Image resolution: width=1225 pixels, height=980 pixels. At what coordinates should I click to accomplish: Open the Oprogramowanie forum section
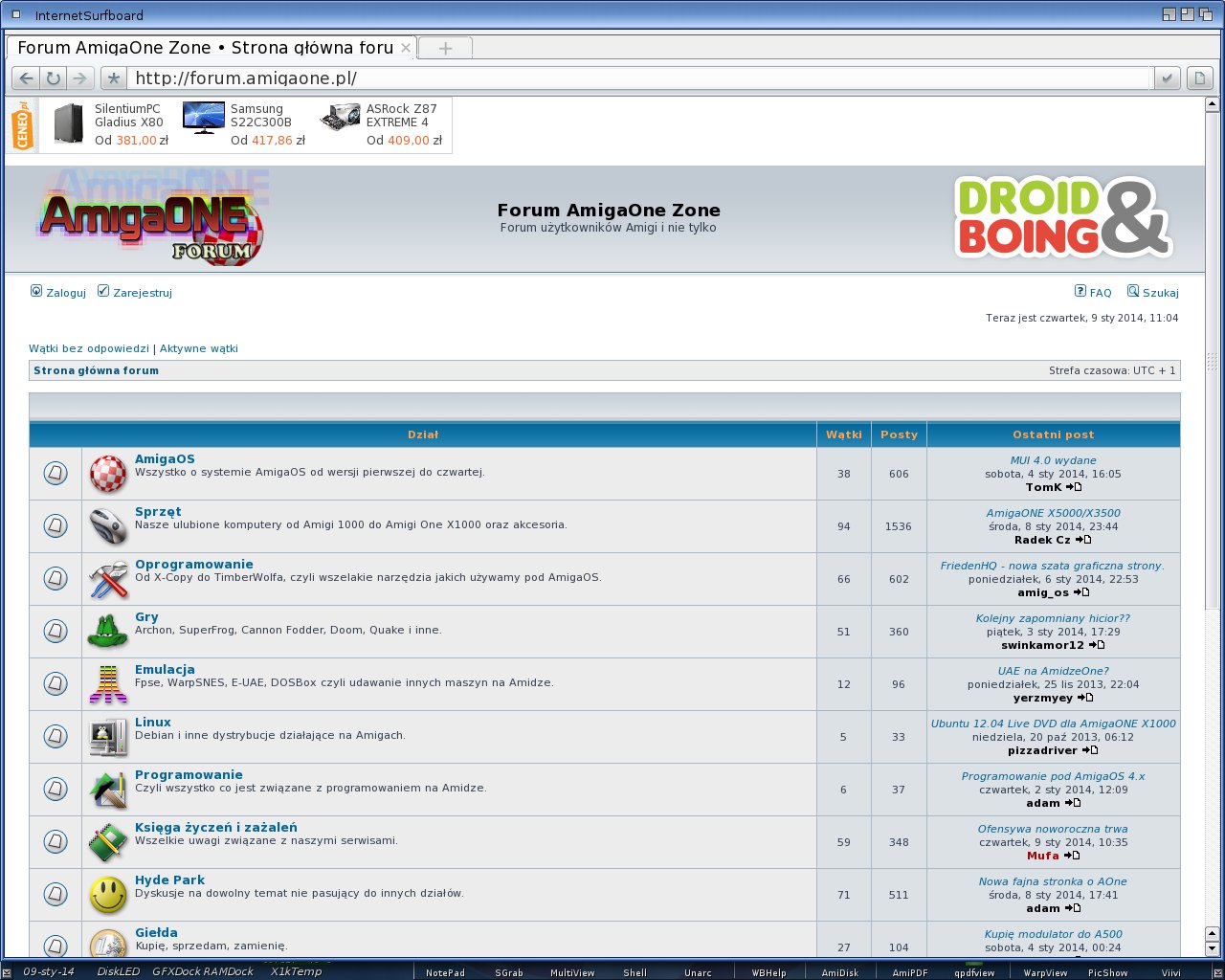click(x=194, y=565)
